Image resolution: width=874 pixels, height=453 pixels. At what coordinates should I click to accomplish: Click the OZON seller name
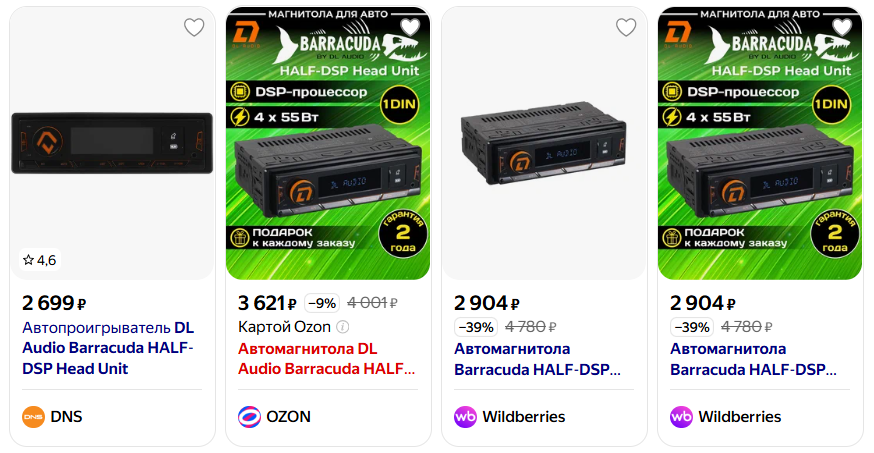click(x=288, y=417)
